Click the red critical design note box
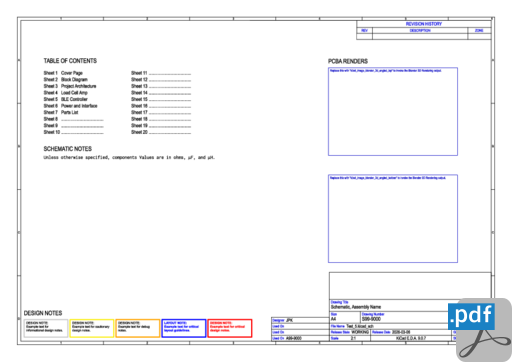Image resolution: width=512 pixels, height=362 pixels. point(230,328)
